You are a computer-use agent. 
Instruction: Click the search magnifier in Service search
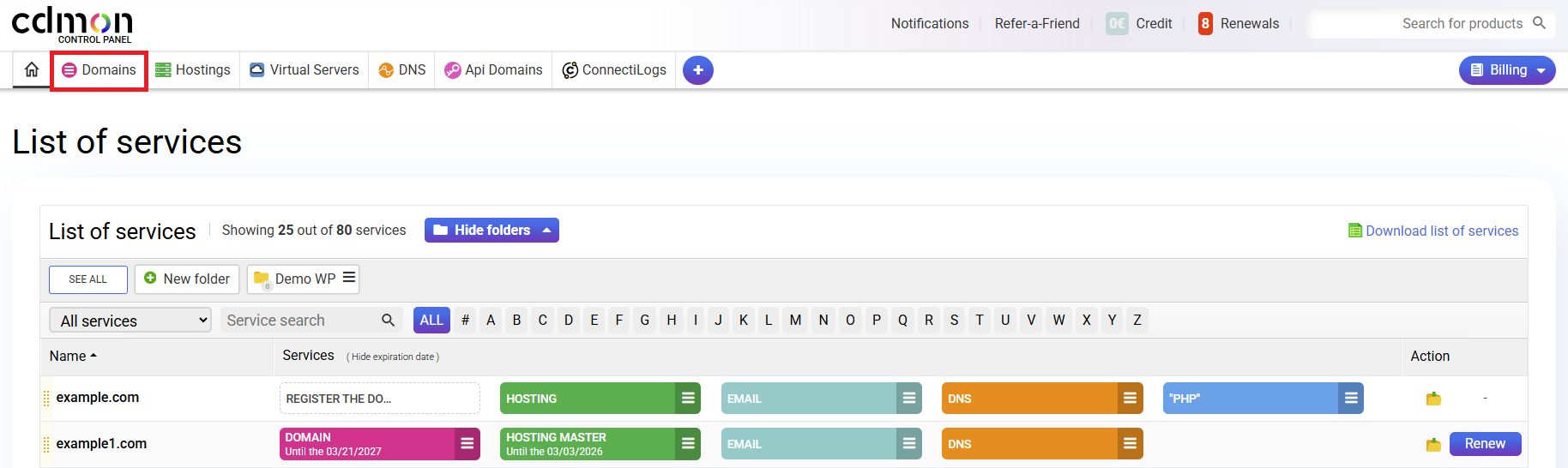click(x=388, y=320)
